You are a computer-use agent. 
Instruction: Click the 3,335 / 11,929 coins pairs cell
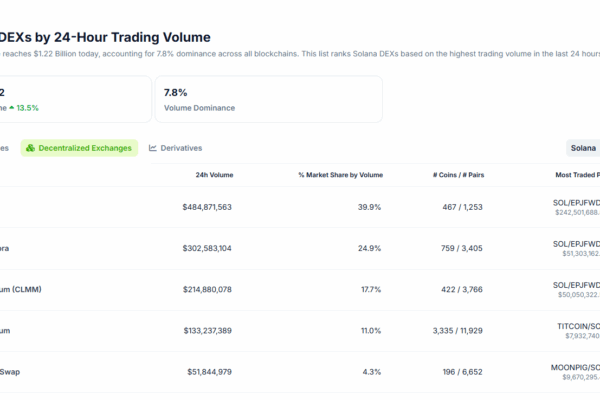pos(458,331)
